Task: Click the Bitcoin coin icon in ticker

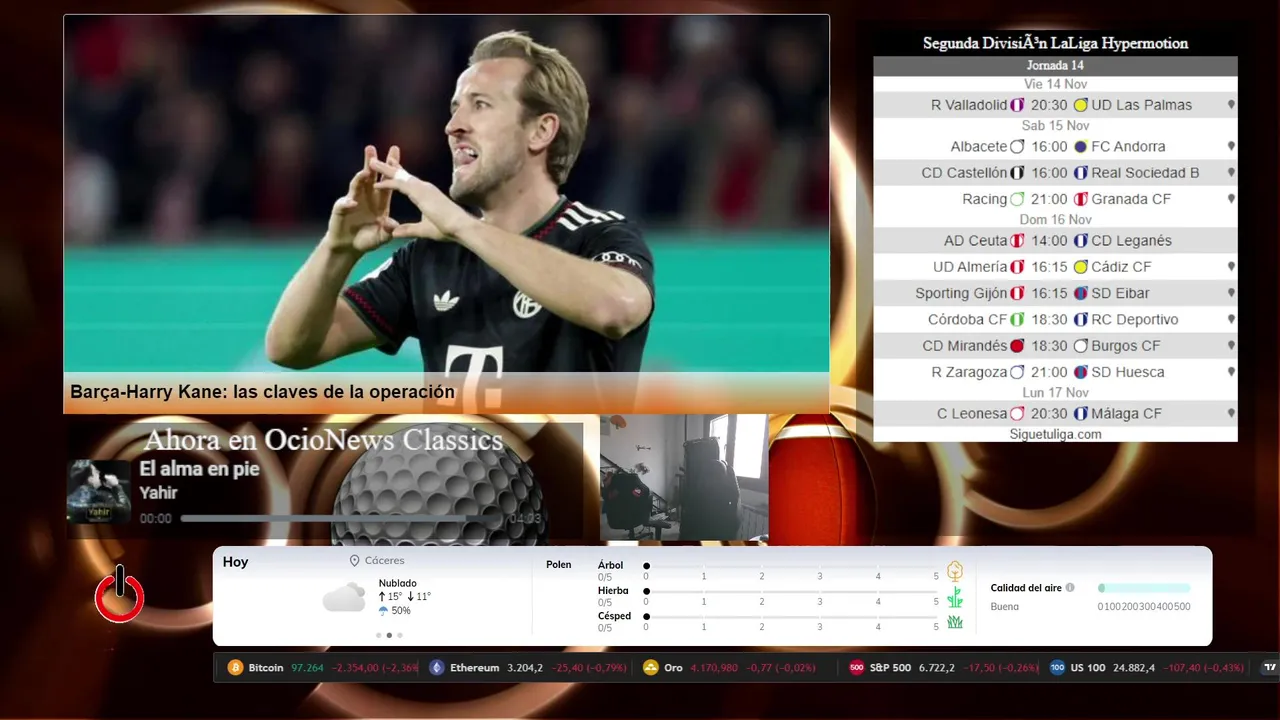Action: [236, 668]
